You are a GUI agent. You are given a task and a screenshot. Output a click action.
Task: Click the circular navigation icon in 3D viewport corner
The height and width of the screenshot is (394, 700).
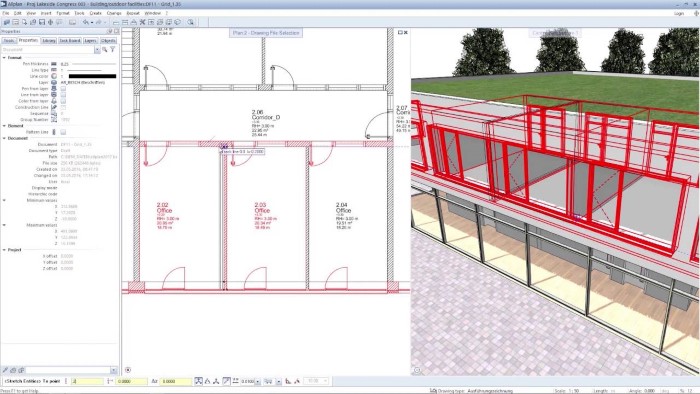coord(417,370)
